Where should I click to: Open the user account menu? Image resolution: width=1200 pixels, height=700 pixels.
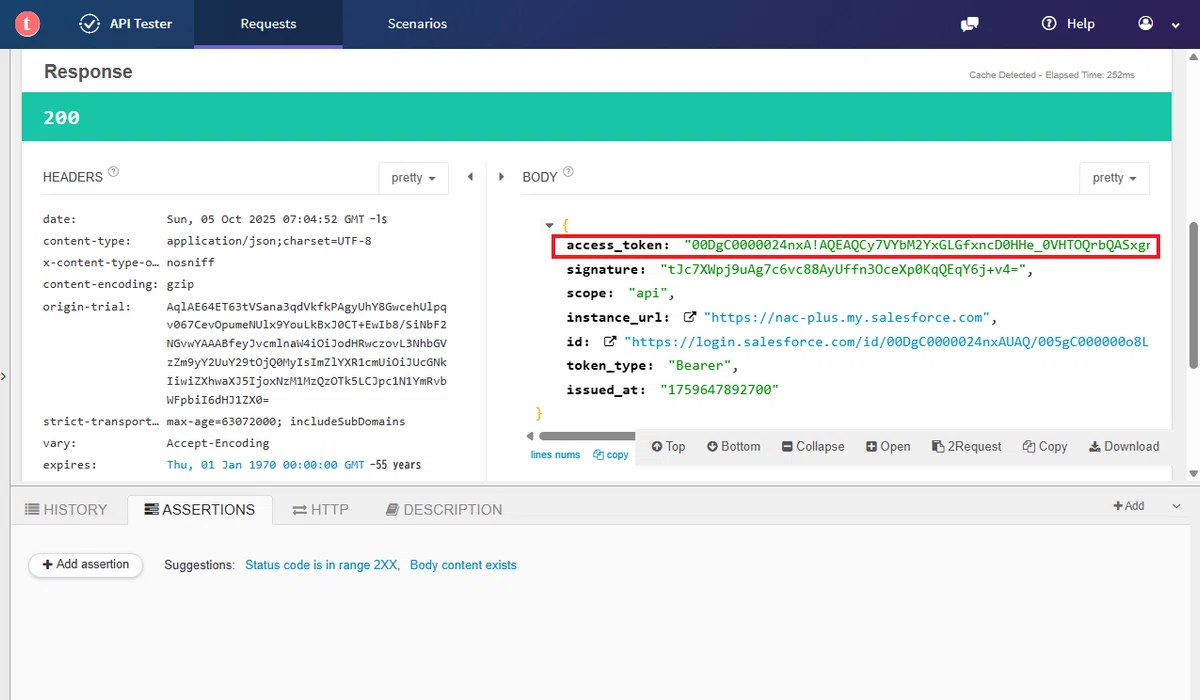1159,24
